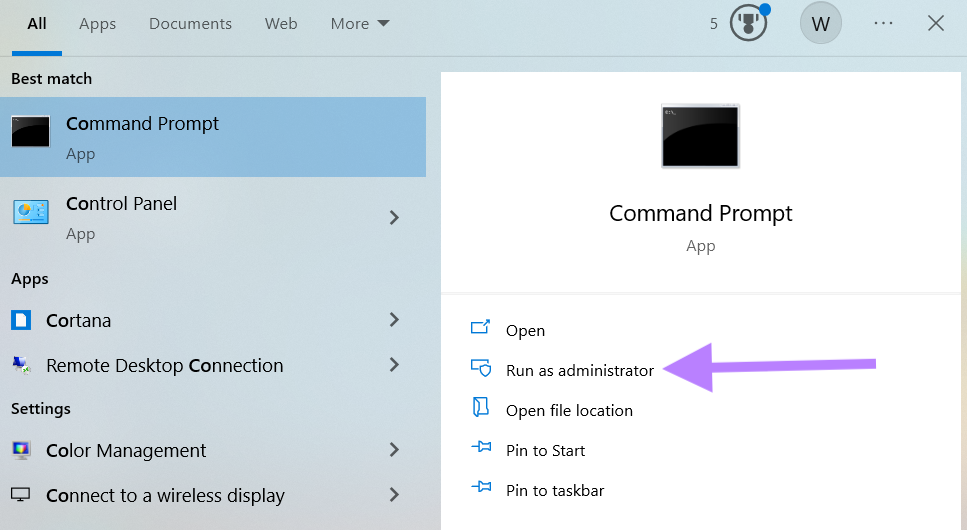Select the wireless display monitor icon

coord(20,495)
